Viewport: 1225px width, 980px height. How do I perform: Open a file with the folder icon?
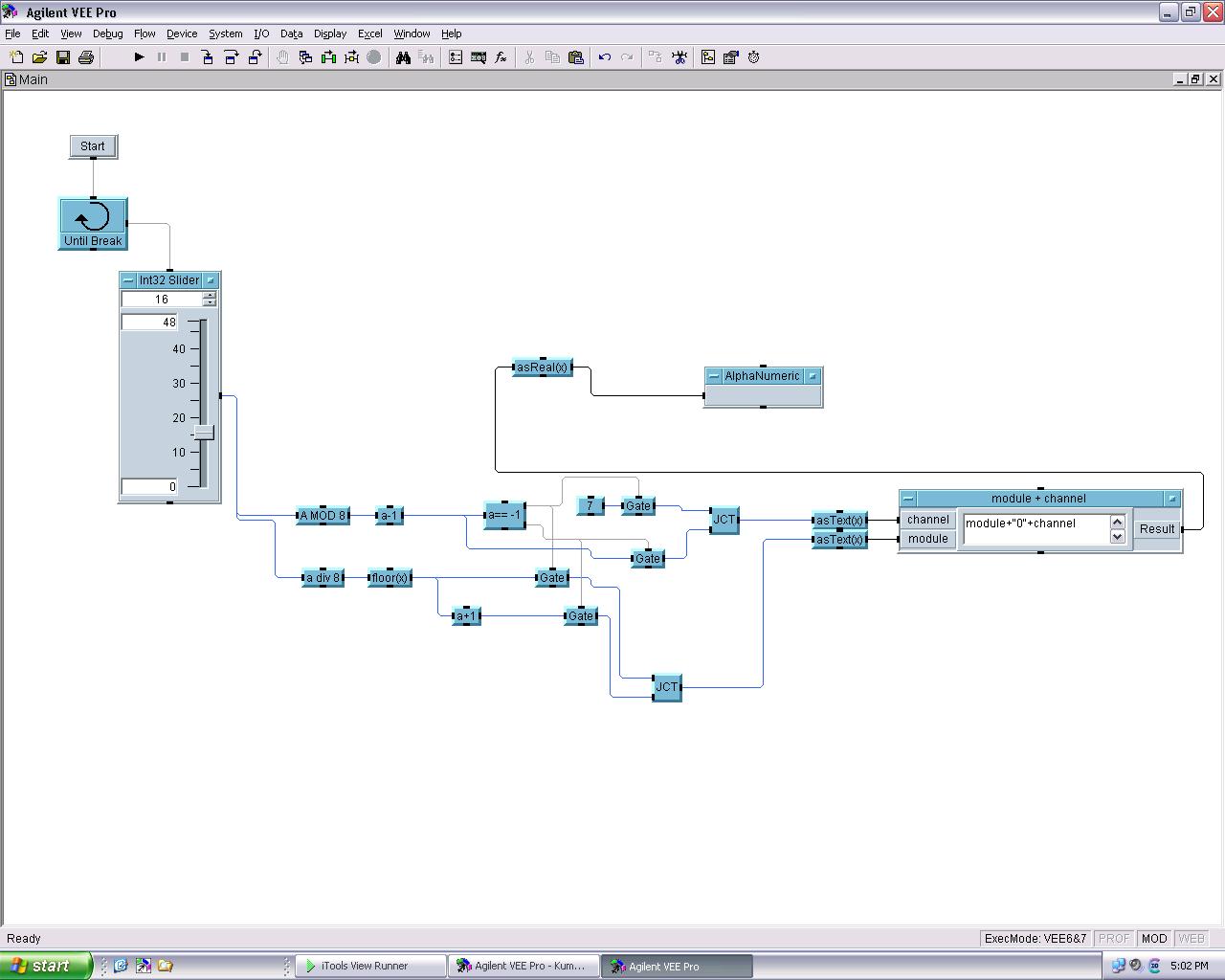click(x=39, y=57)
